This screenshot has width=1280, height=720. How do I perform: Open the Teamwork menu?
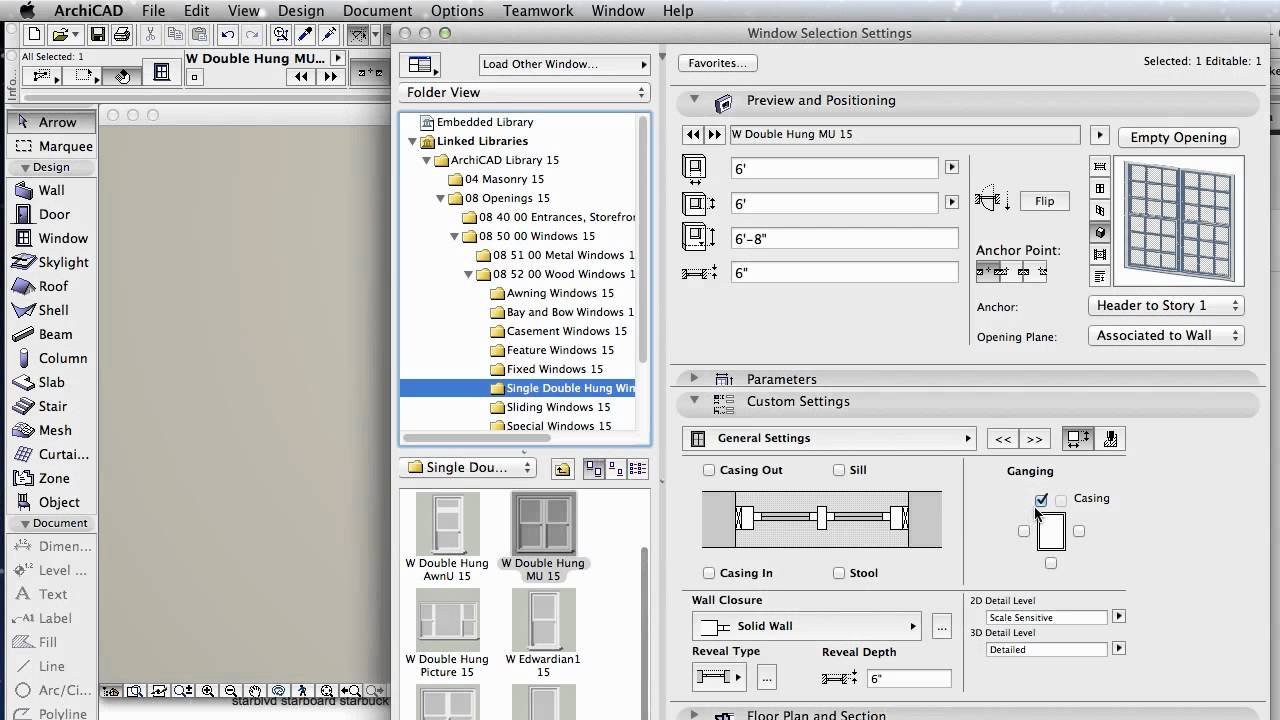tap(538, 11)
